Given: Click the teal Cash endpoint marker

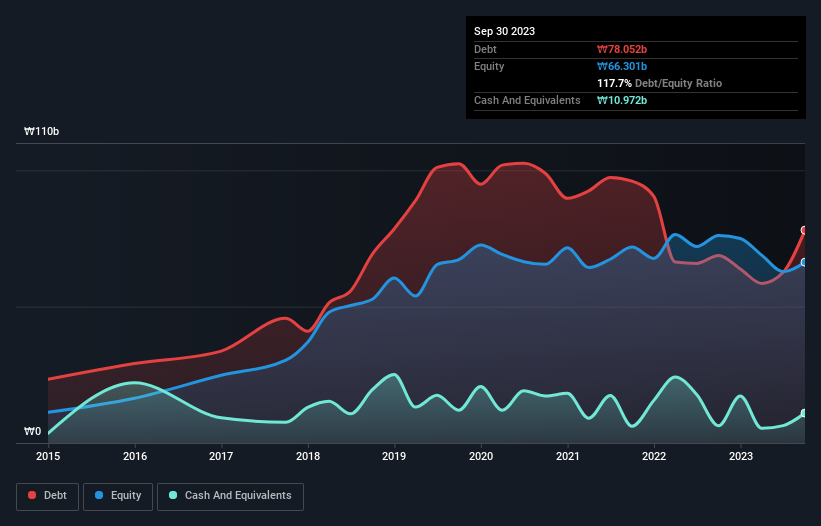Looking at the screenshot, I should point(805,413).
